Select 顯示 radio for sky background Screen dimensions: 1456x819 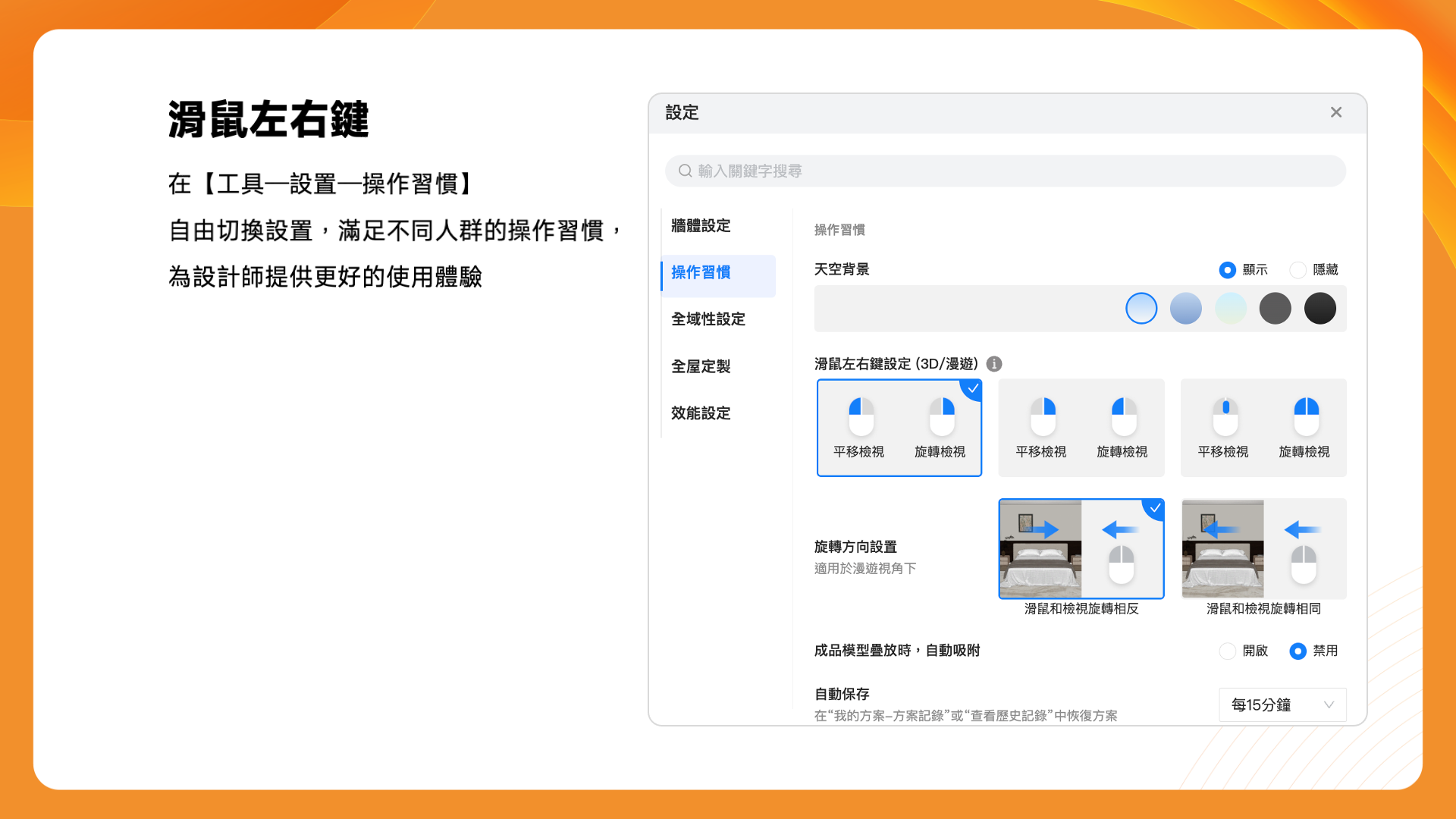click(1227, 270)
